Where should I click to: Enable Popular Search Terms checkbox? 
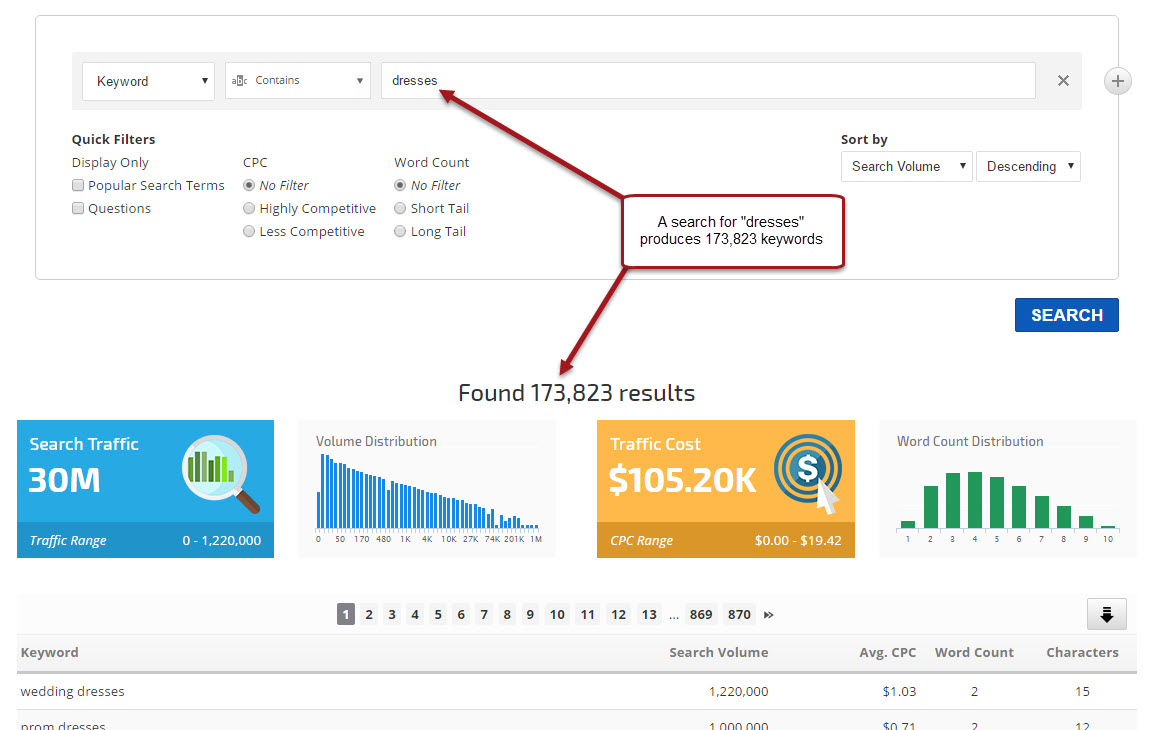click(x=78, y=186)
